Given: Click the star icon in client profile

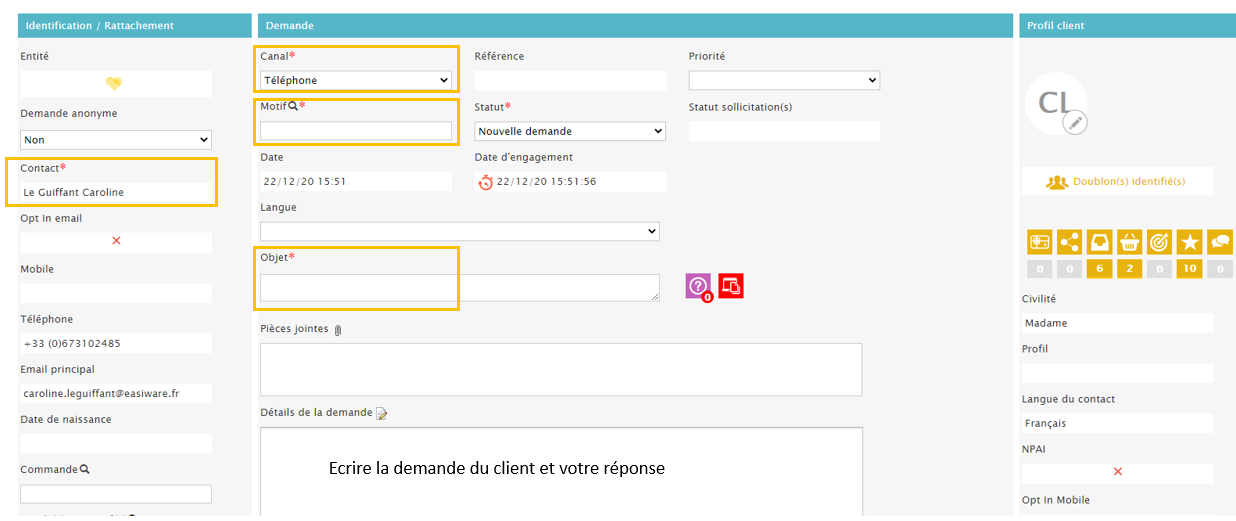Looking at the screenshot, I should [x=1189, y=241].
